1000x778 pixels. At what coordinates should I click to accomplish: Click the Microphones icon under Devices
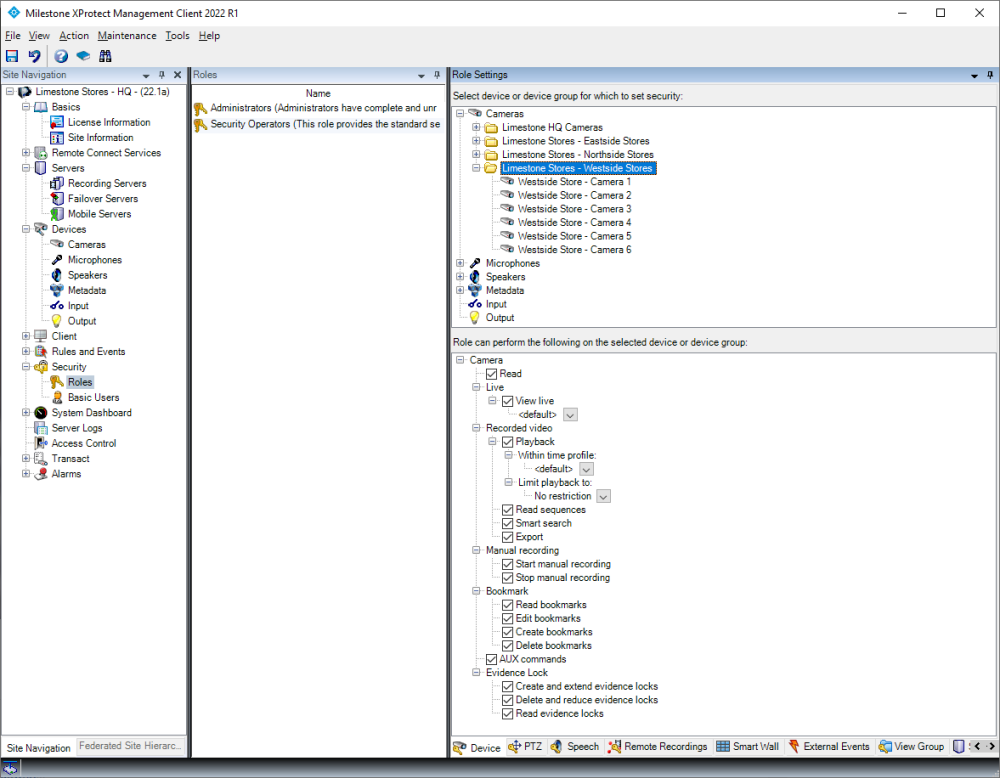click(57, 260)
